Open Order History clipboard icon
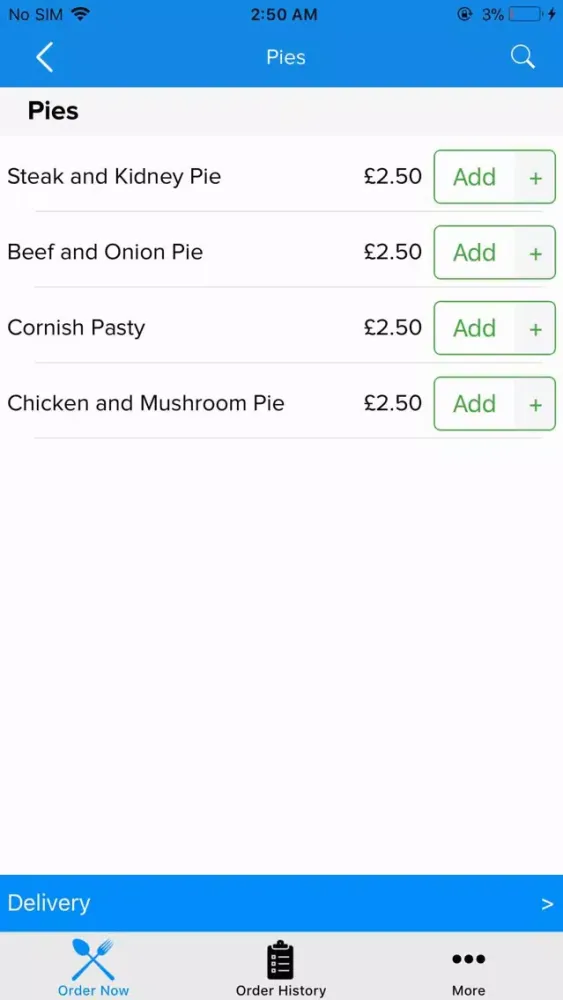Screen dimensions: 563x1000 point(281,960)
